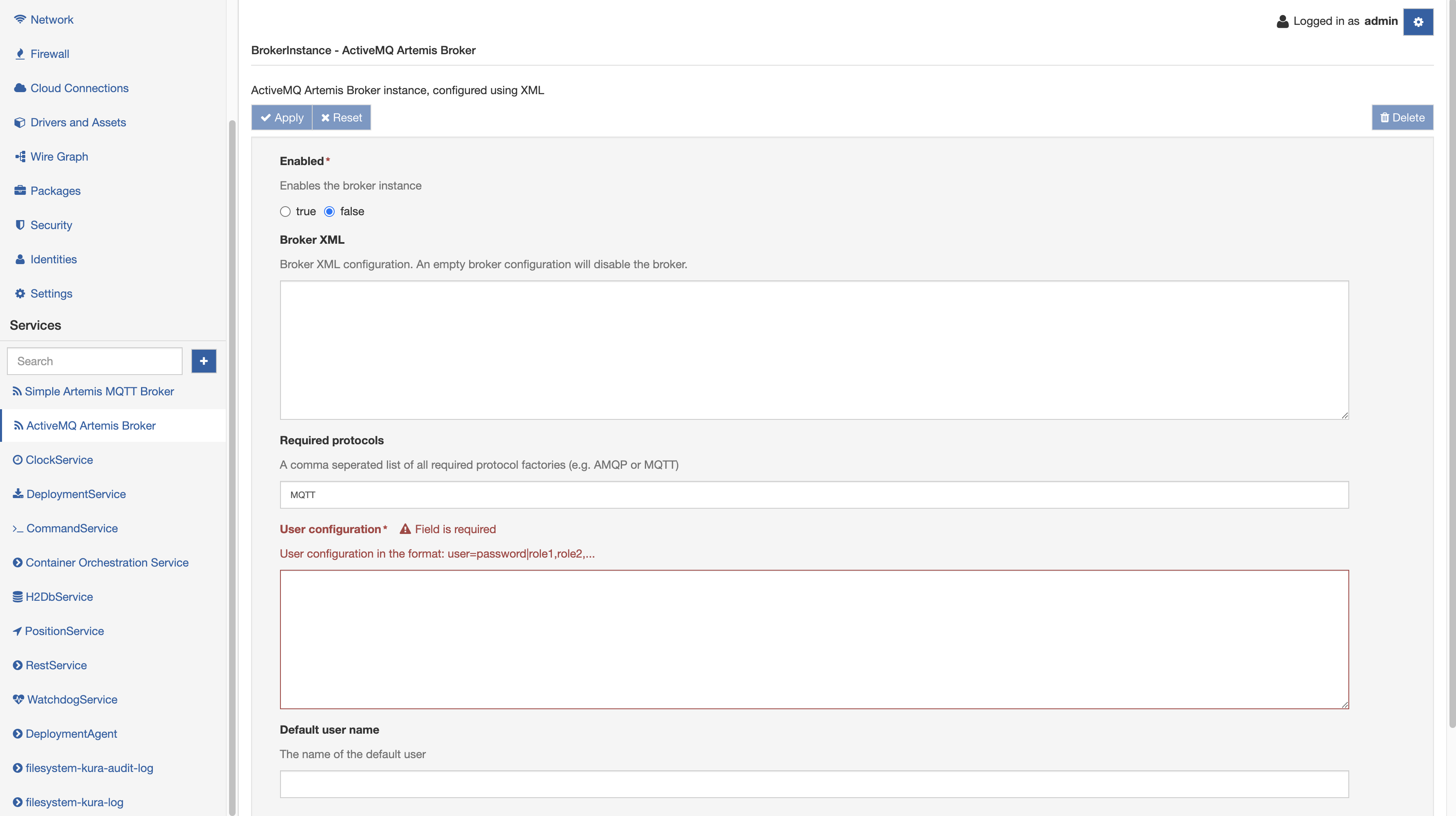Image resolution: width=1456 pixels, height=816 pixels.
Task: Open the top-right gear menu button
Action: click(x=1418, y=22)
